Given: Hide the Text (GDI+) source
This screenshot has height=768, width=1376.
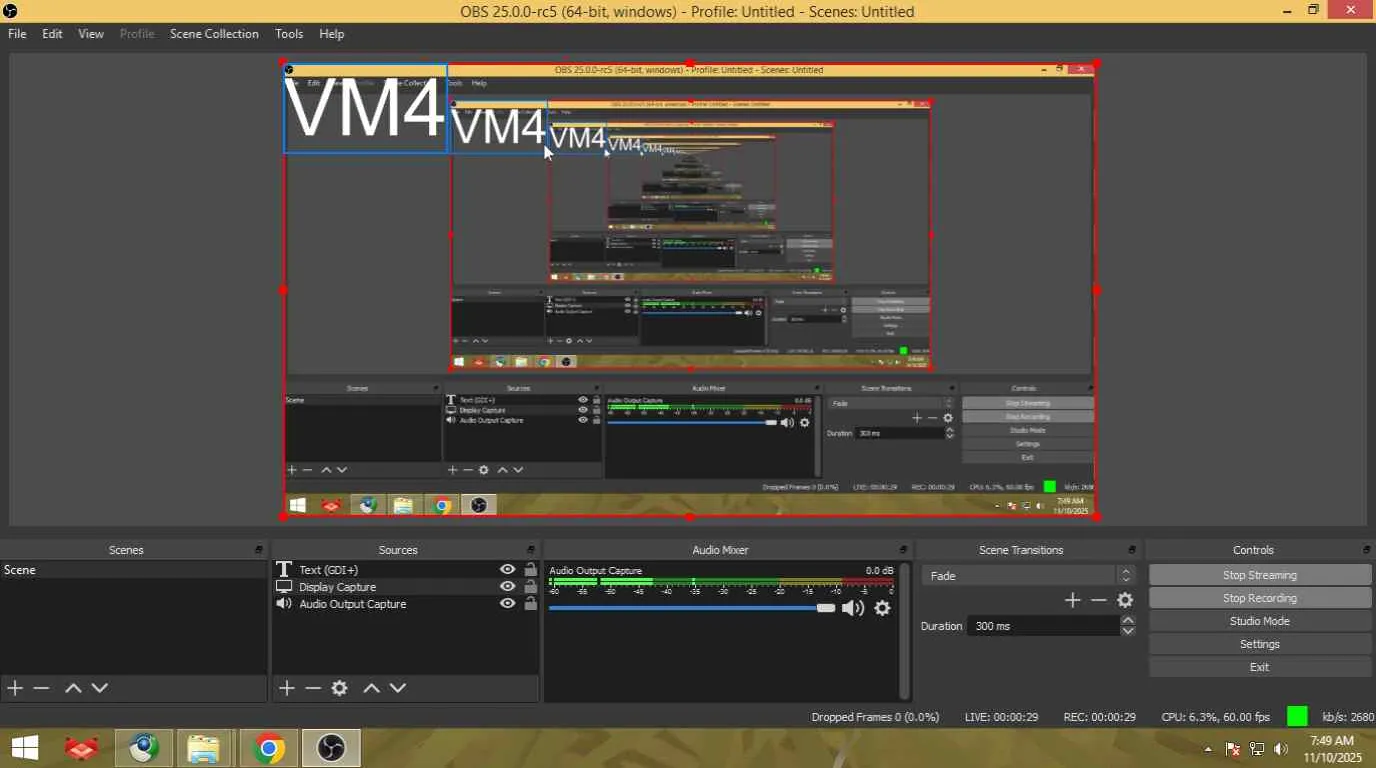Looking at the screenshot, I should [x=508, y=570].
